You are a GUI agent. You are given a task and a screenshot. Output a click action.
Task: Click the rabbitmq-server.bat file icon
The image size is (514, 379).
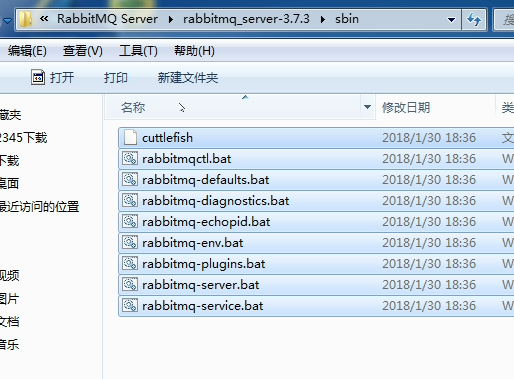point(130,284)
